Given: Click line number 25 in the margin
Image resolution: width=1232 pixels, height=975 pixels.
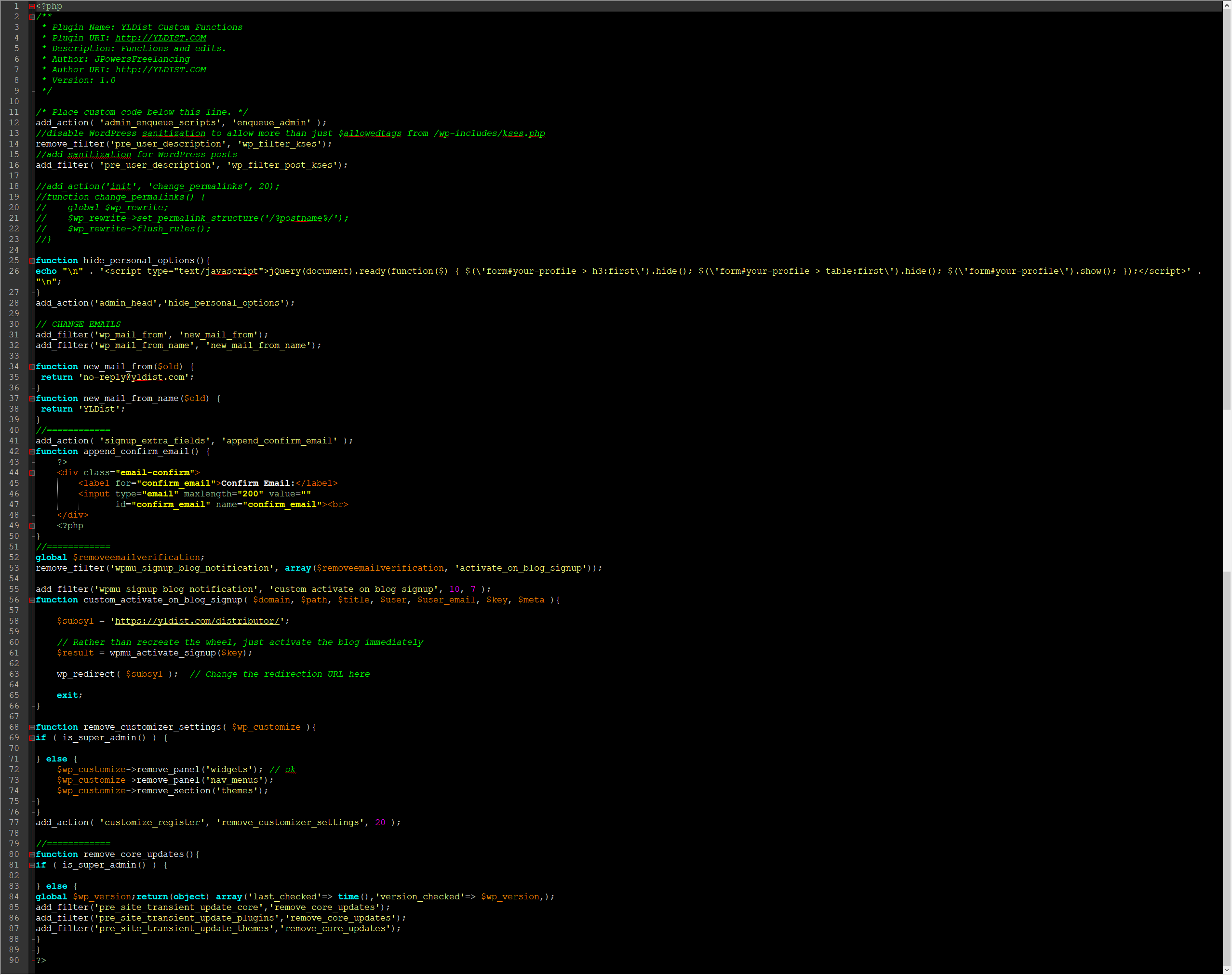Looking at the screenshot, I should click(x=14, y=261).
